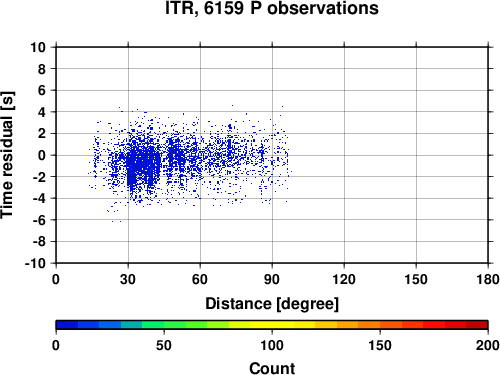Click the 'Time residual [s]' y-axis label
This screenshot has width=500, height=375.
point(7,155)
